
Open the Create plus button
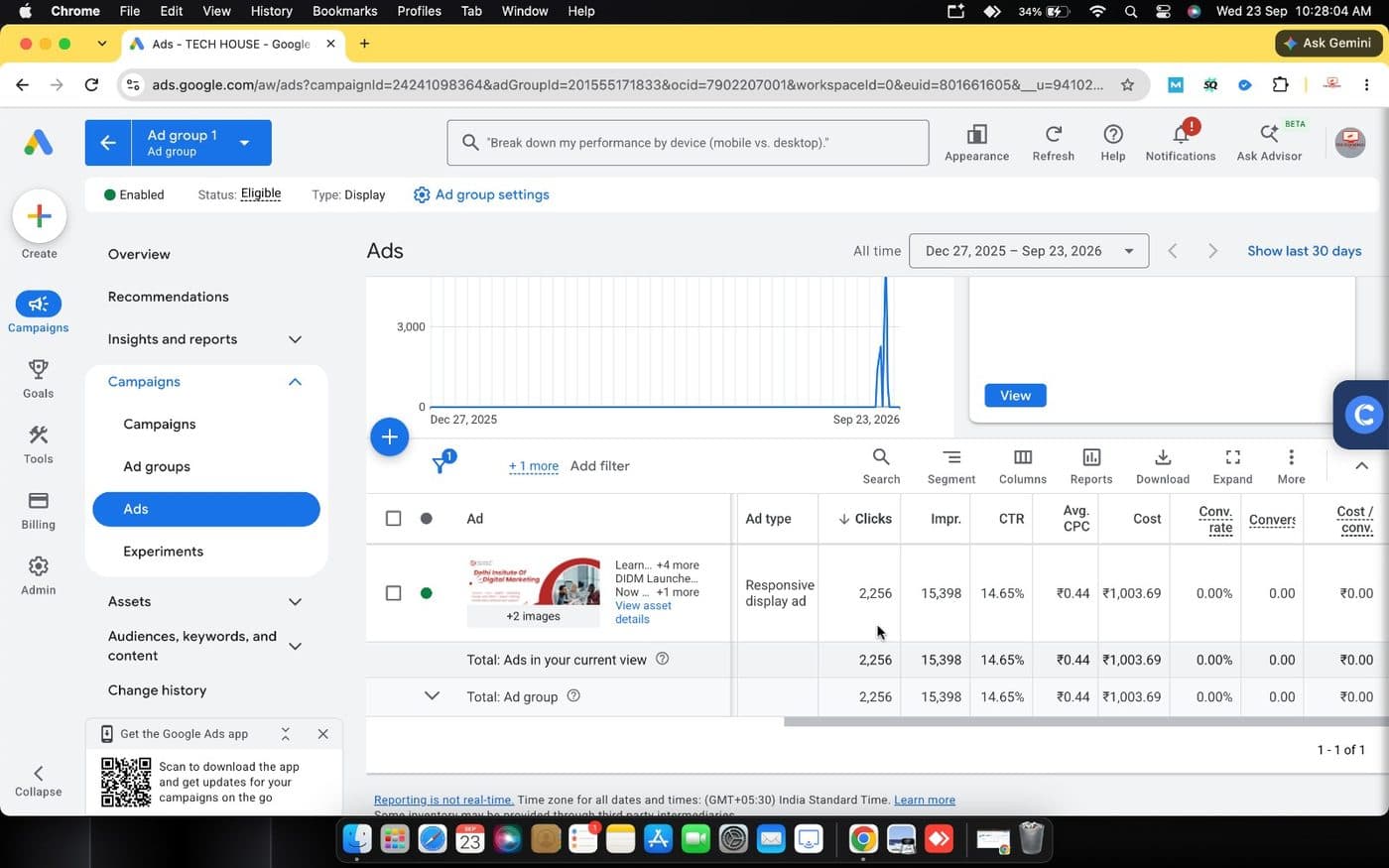[x=39, y=215]
